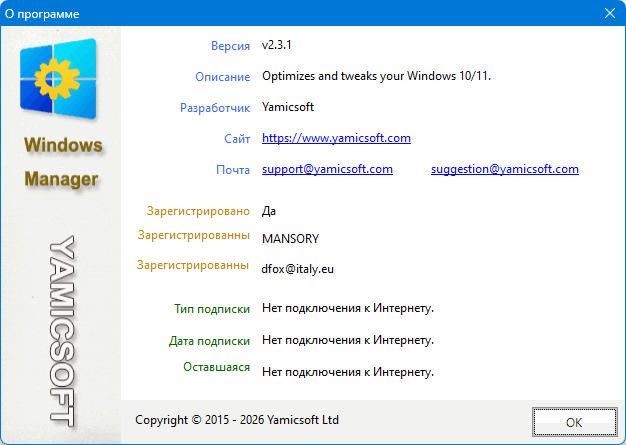Click the description text 'Optimizes and tweaks your Windows 10/11.'
The height and width of the screenshot is (445, 626).
pos(376,76)
